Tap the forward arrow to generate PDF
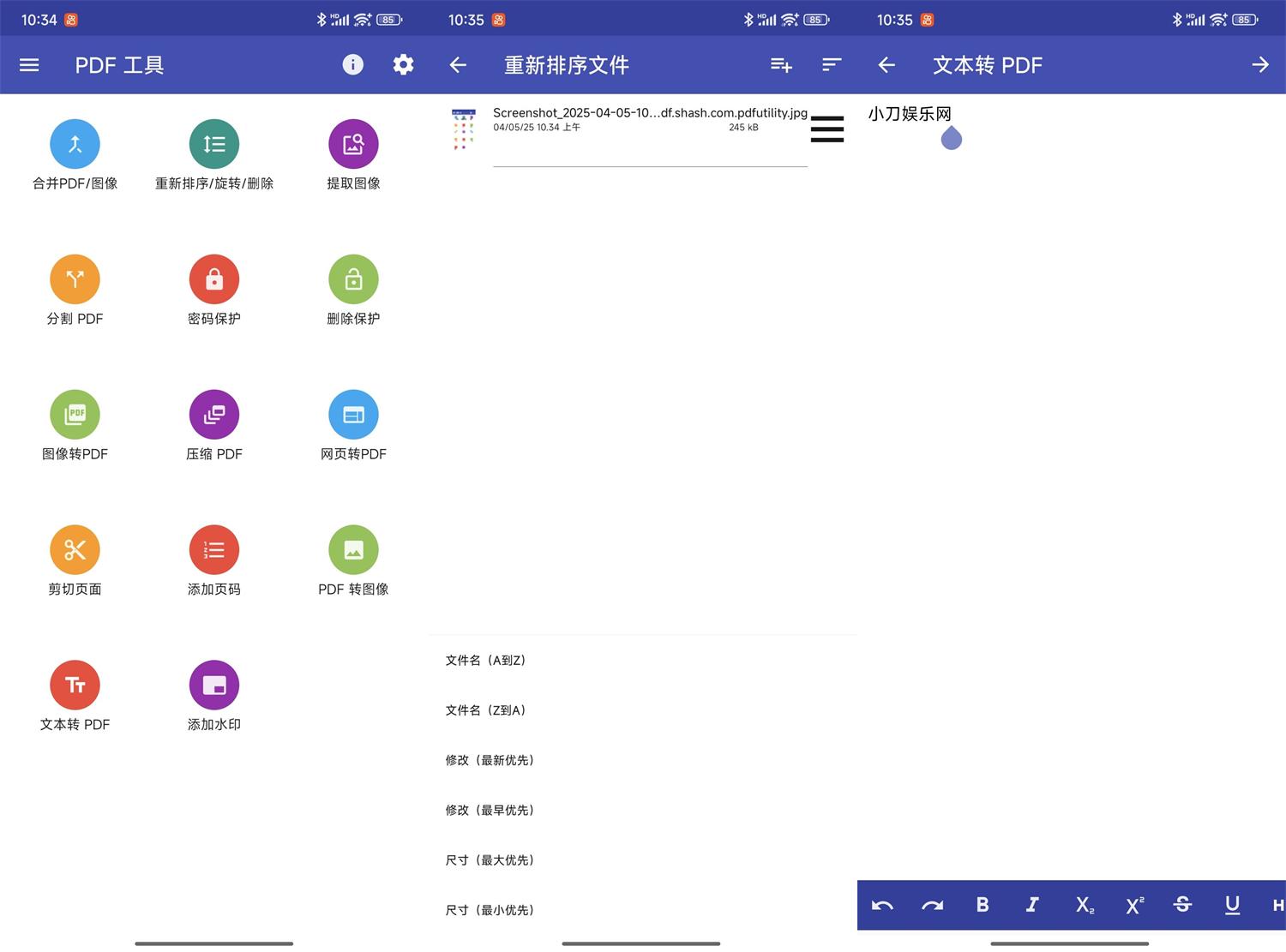This screenshot has width=1286, height=952. tap(1260, 64)
